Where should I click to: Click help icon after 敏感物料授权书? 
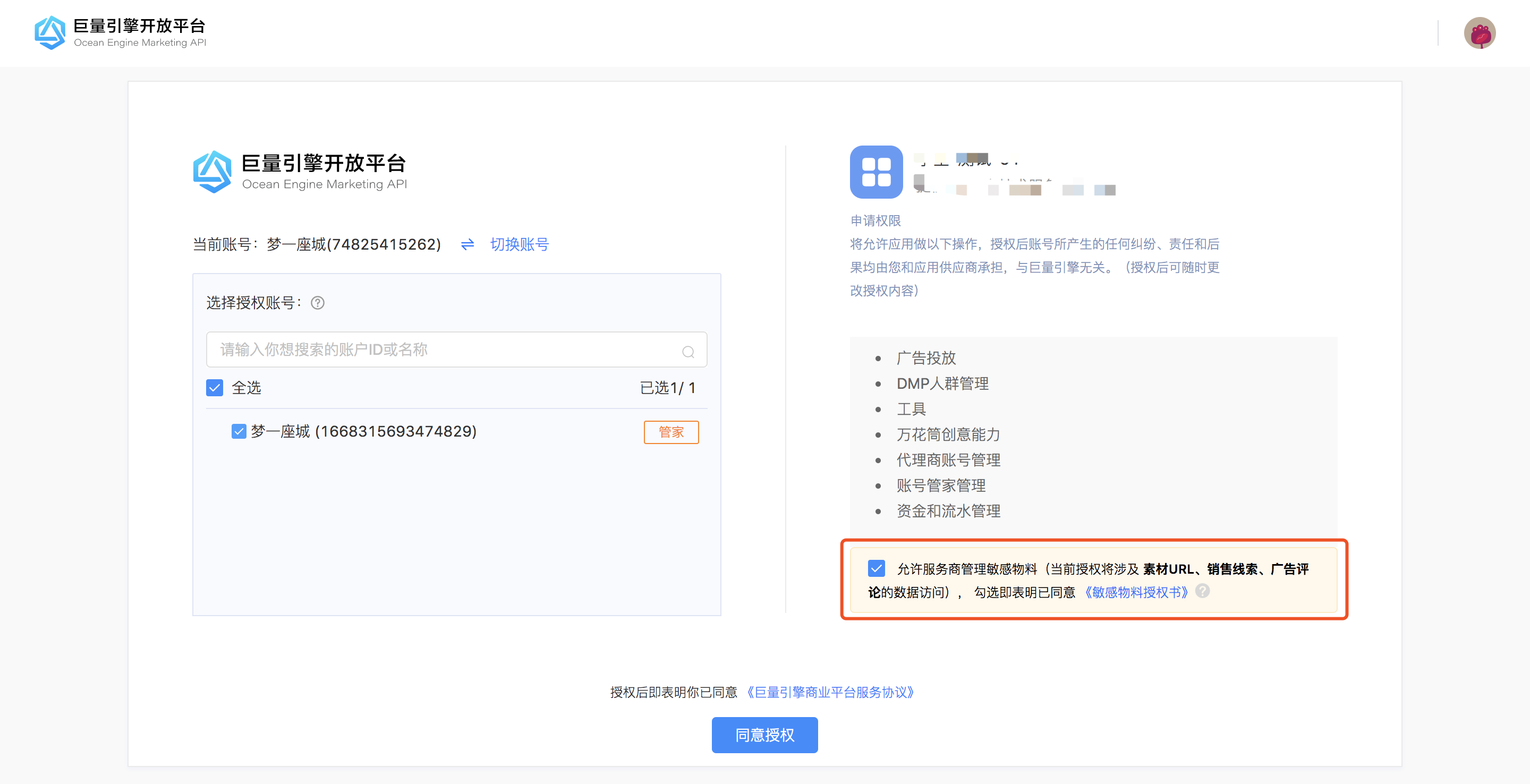(1203, 591)
